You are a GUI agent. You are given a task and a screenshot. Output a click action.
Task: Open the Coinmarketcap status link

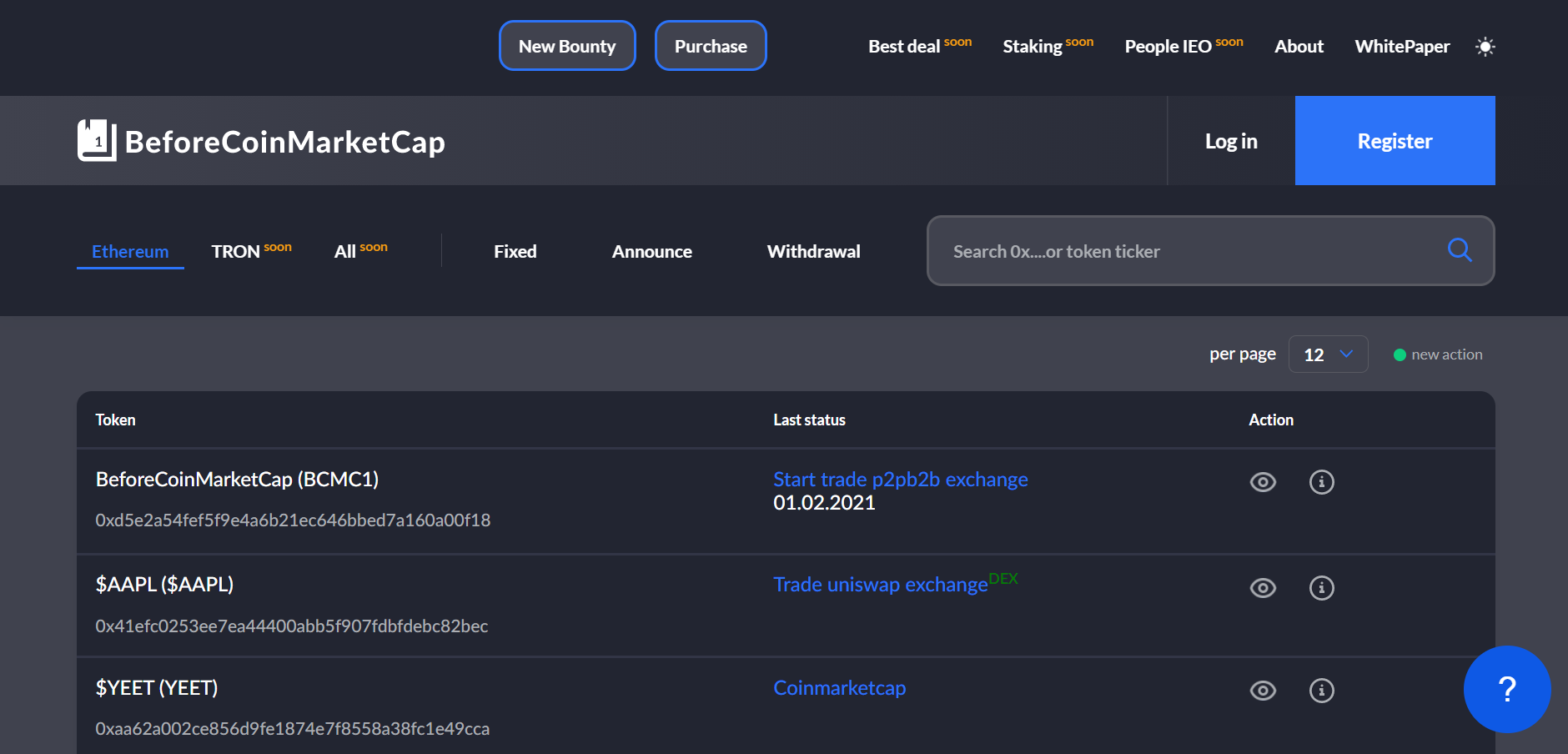click(840, 688)
